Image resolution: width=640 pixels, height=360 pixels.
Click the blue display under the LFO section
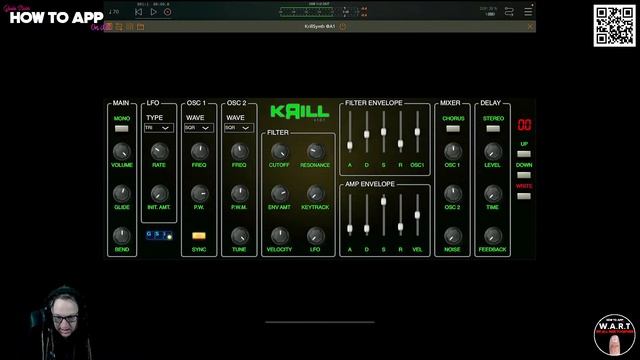(159, 235)
